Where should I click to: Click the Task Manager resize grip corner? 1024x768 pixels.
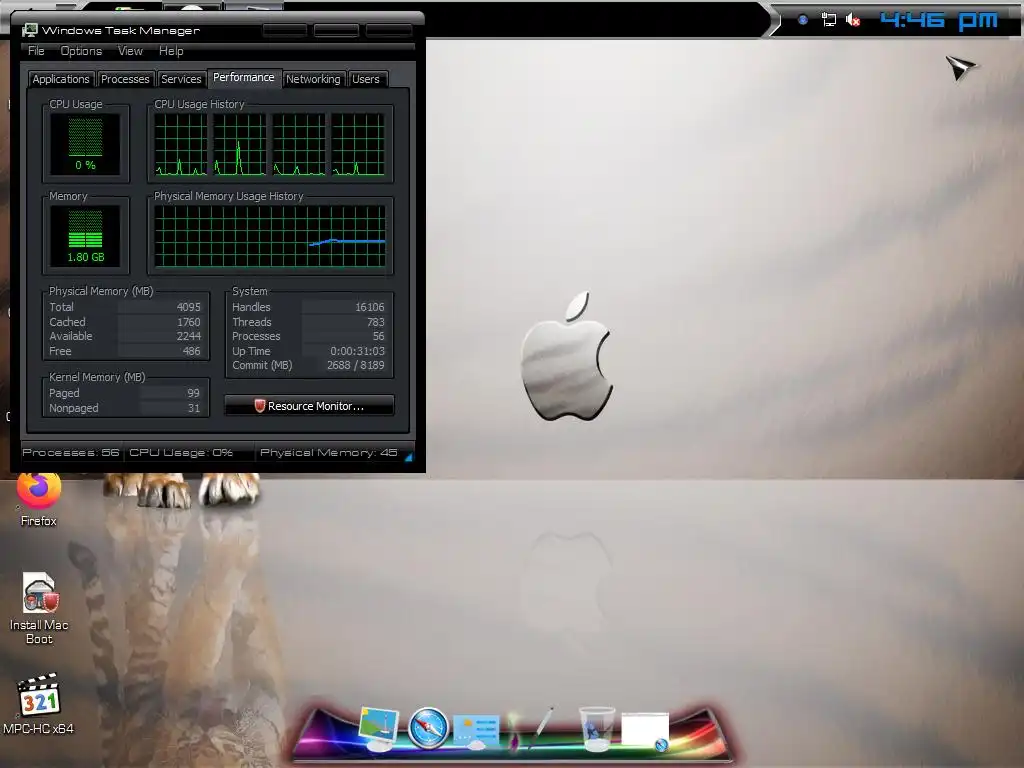pyautogui.click(x=408, y=458)
